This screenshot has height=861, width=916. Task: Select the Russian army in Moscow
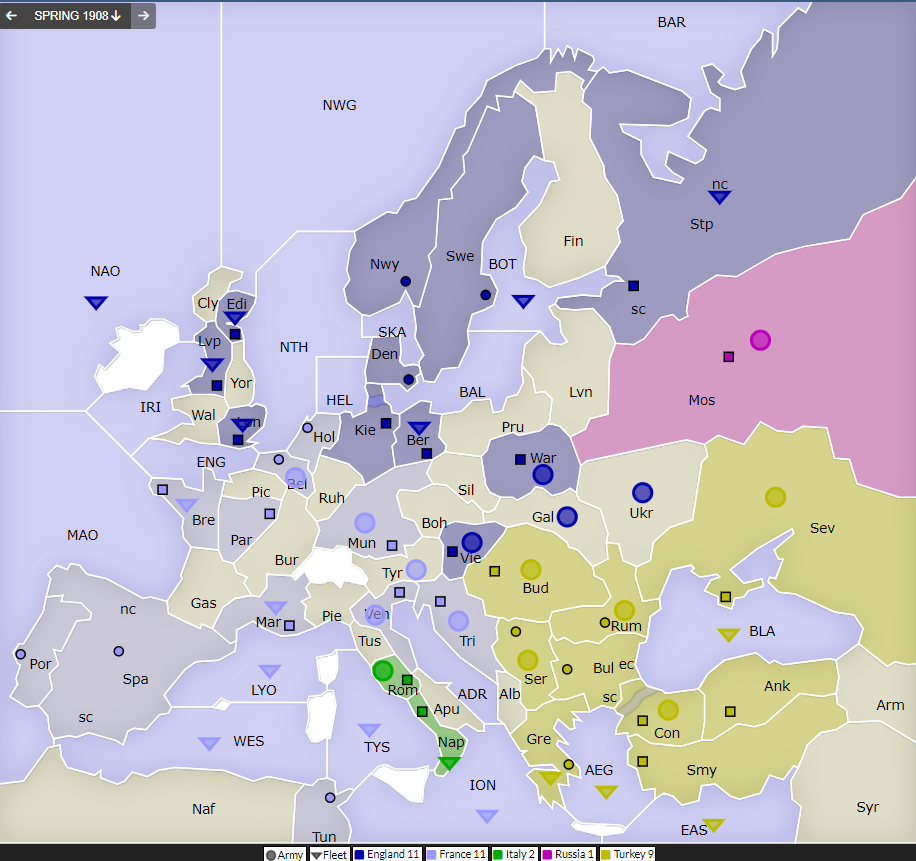tap(761, 340)
